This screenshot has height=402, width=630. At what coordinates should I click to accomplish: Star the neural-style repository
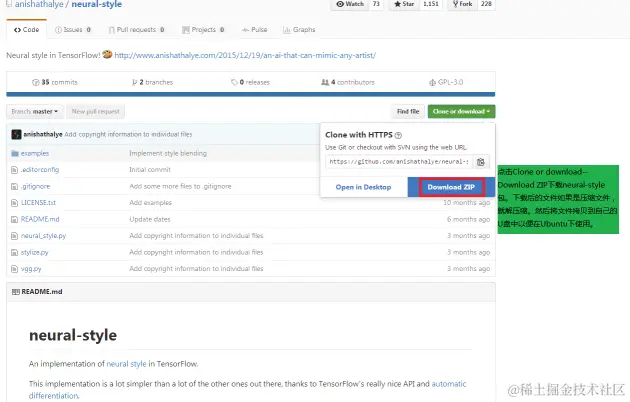coord(404,4)
